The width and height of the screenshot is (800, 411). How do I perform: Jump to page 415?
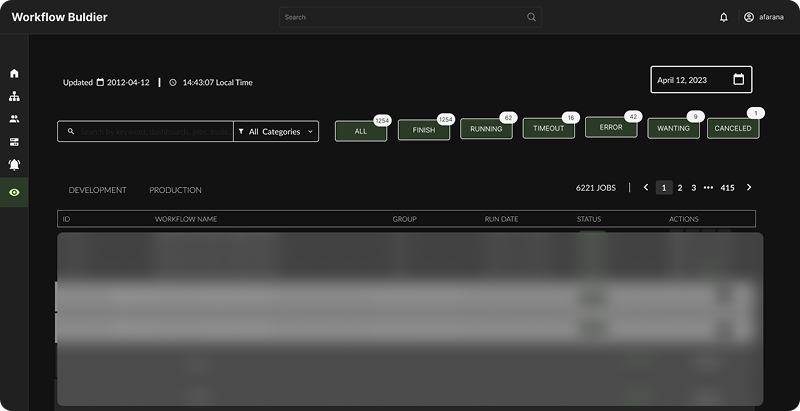(x=727, y=188)
